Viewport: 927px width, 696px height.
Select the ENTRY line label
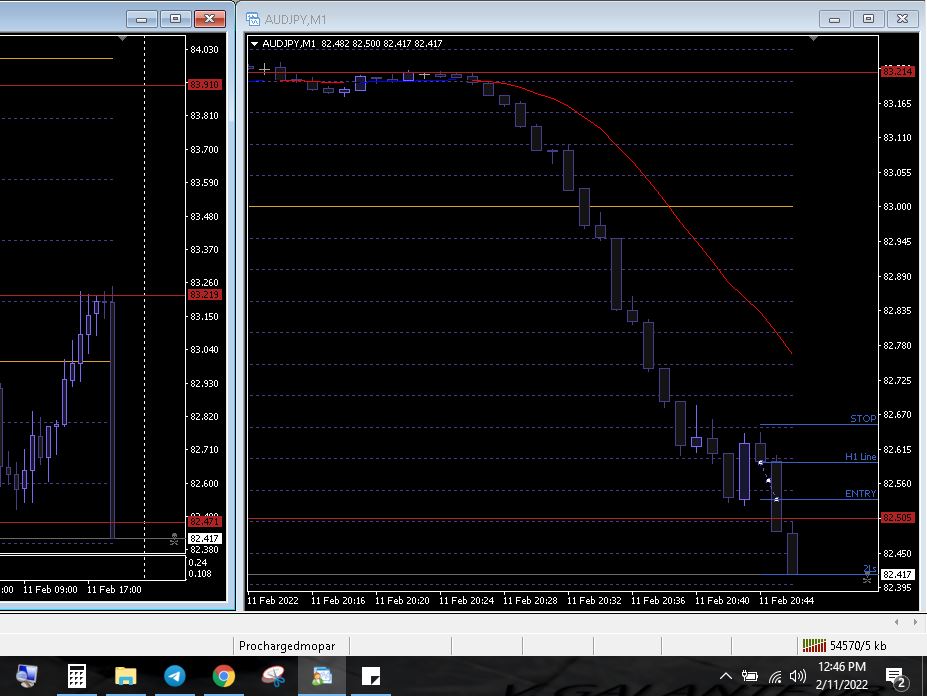pyautogui.click(x=860, y=493)
